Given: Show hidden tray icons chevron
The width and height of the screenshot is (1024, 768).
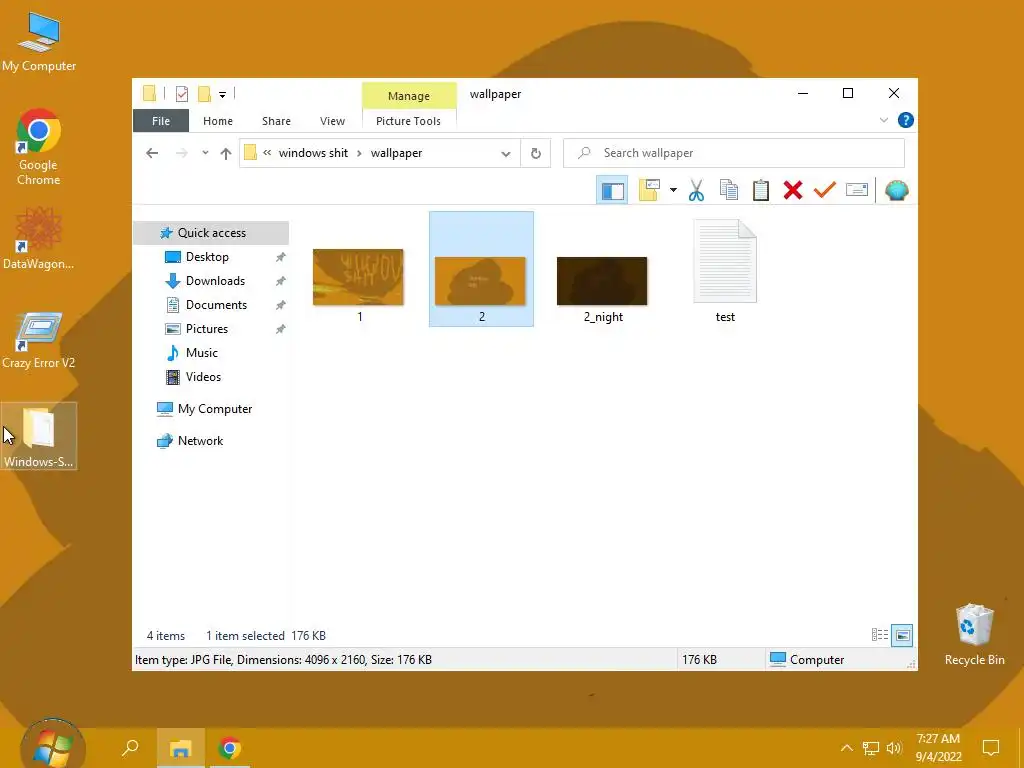Looking at the screenshot, I should coord(846,748).
